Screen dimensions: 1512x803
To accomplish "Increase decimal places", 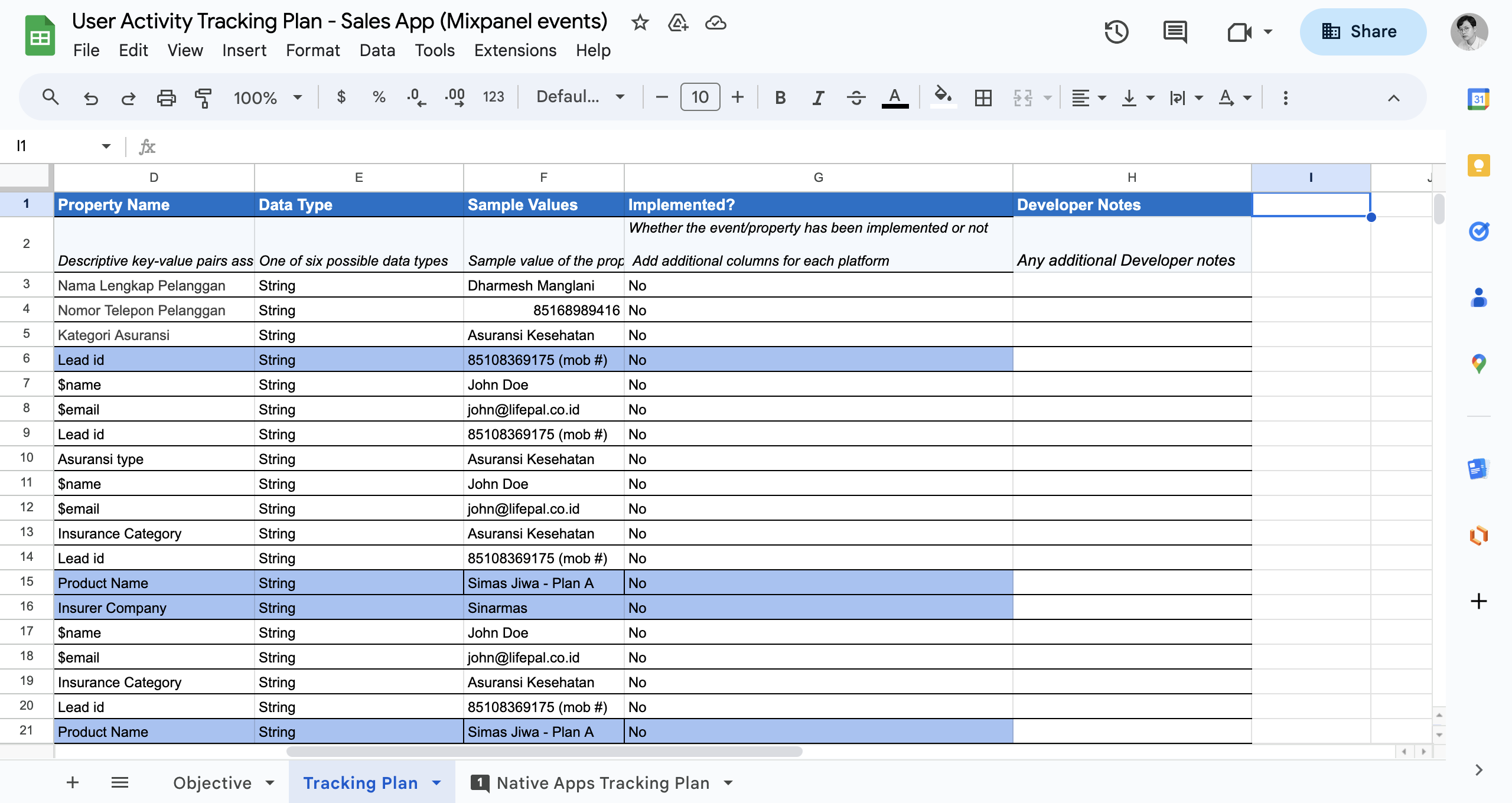I will pos(455,97).
